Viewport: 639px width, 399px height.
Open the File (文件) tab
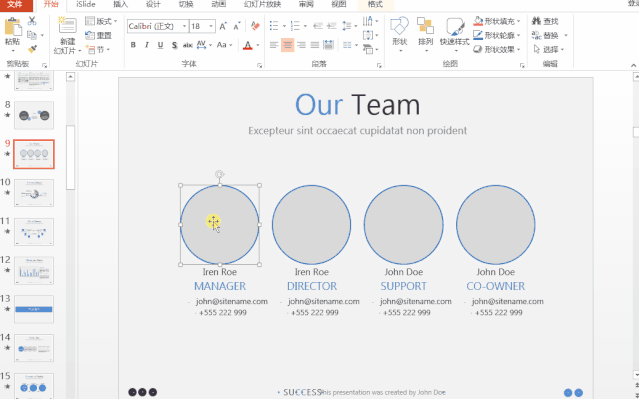pos(15,5)
